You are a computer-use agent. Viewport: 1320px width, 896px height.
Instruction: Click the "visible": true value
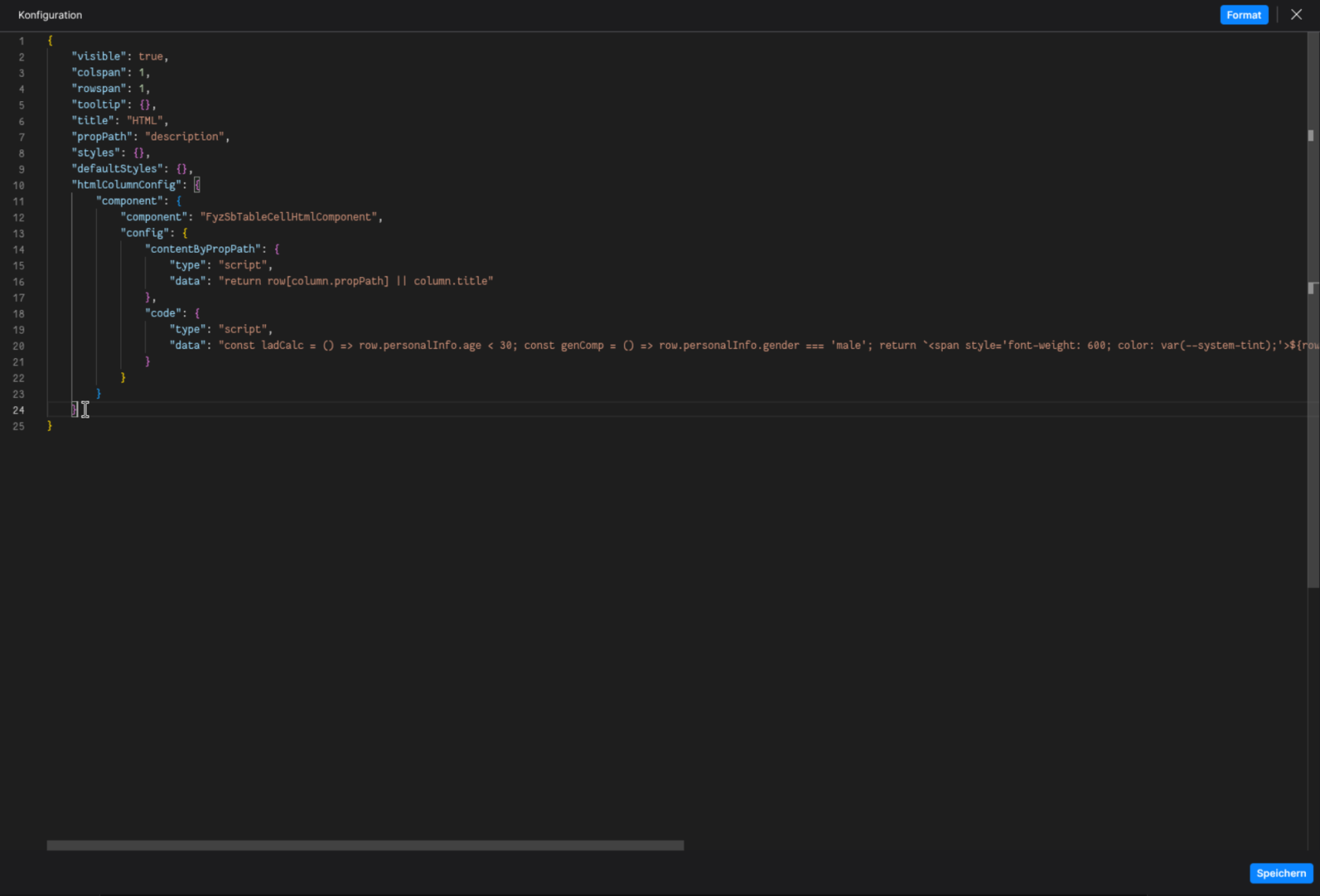[x=150, y=56]
